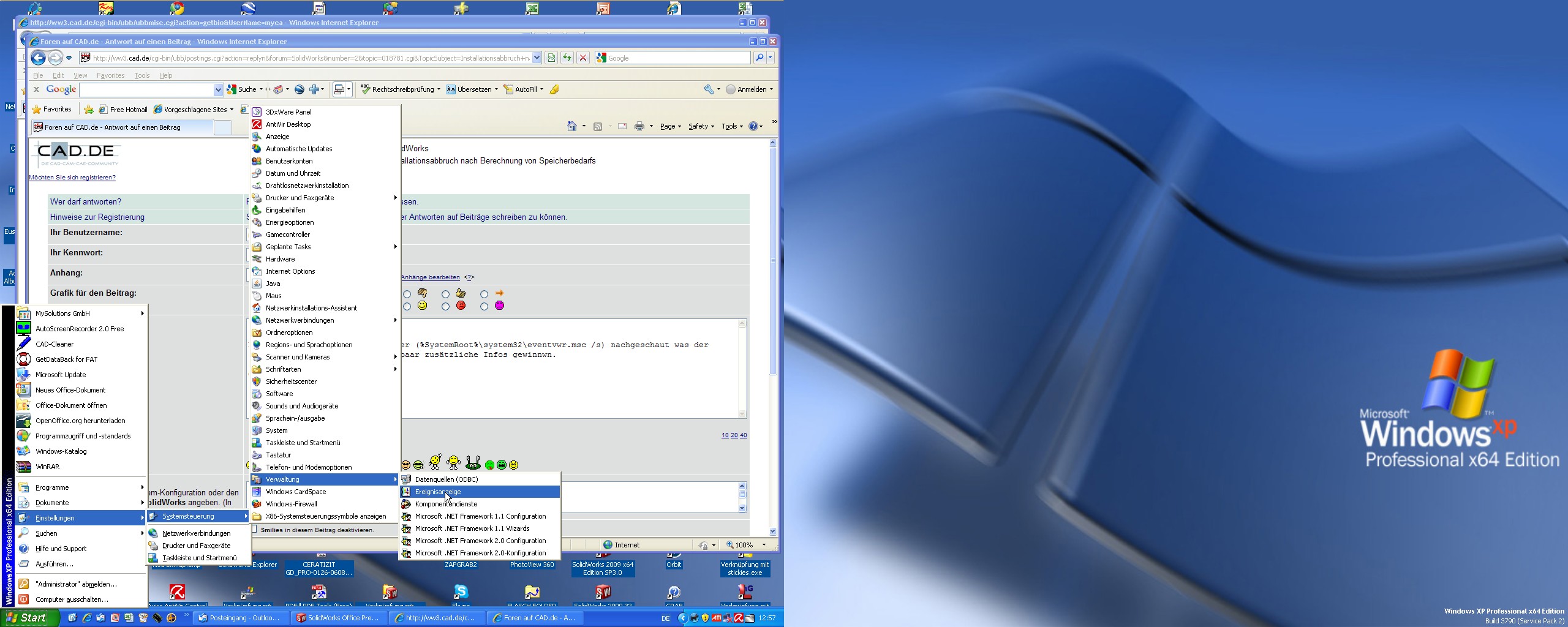Click Add to Favorites Bar star icon
The width and height of the screenshot is (1568, 627).
click(x=89, y=110)
